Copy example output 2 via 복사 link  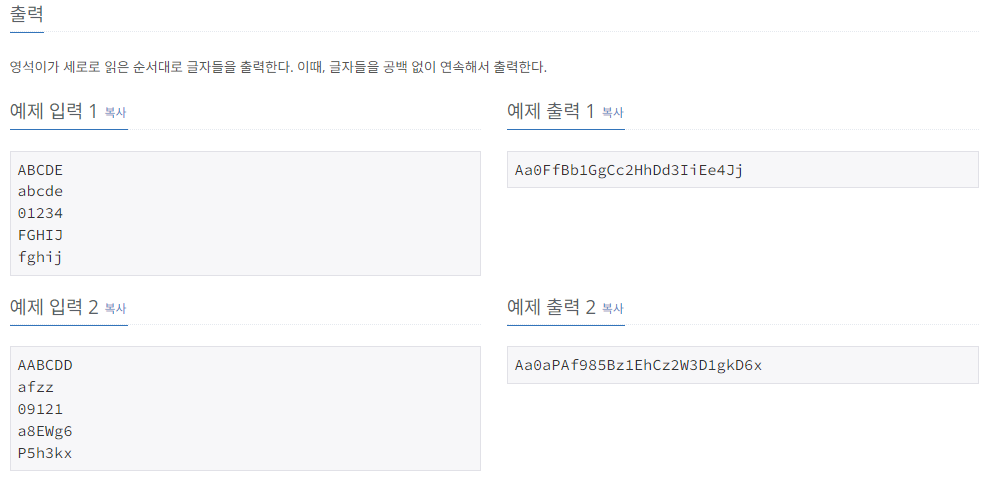[x=612, y=309]
